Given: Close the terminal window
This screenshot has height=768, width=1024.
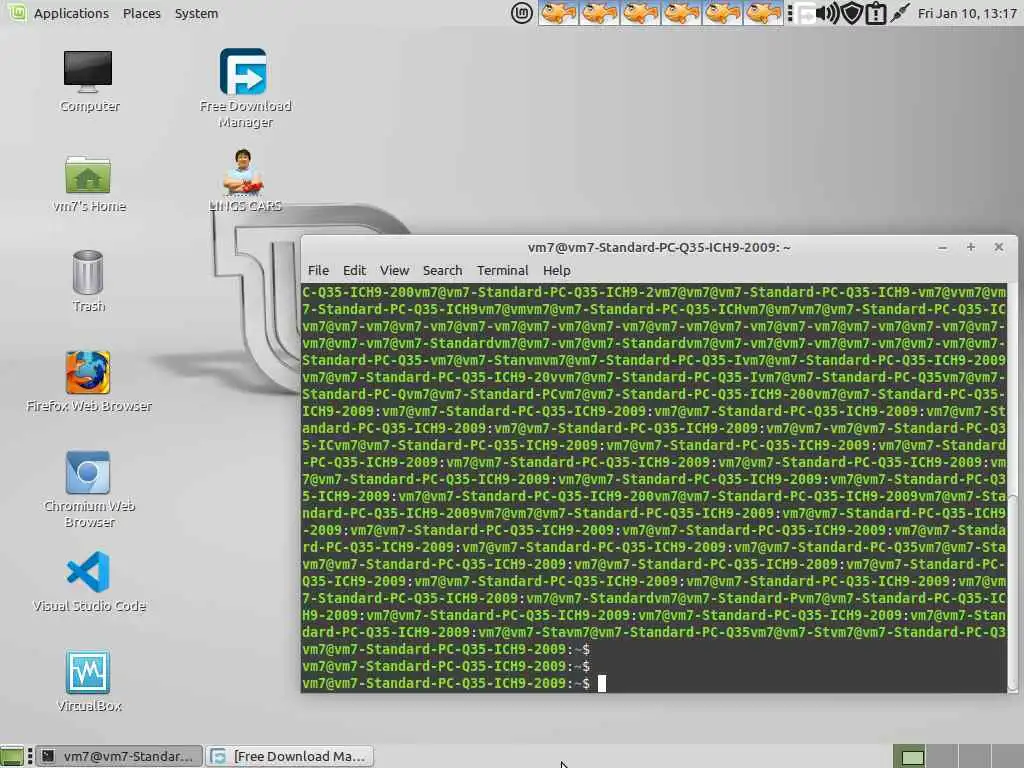Looking at the screenshot, I should pos(999,247).
